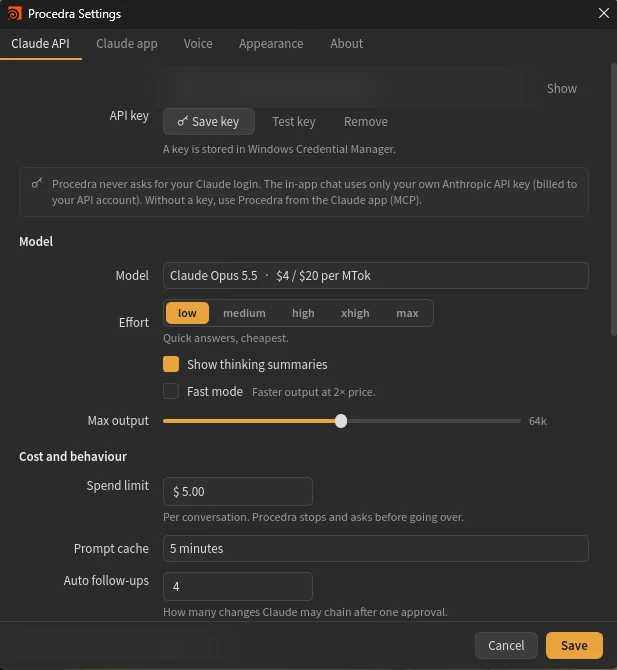The image size is (617, 670).
Task: Switch to the Claude API tab
Action: pos(41,44)
